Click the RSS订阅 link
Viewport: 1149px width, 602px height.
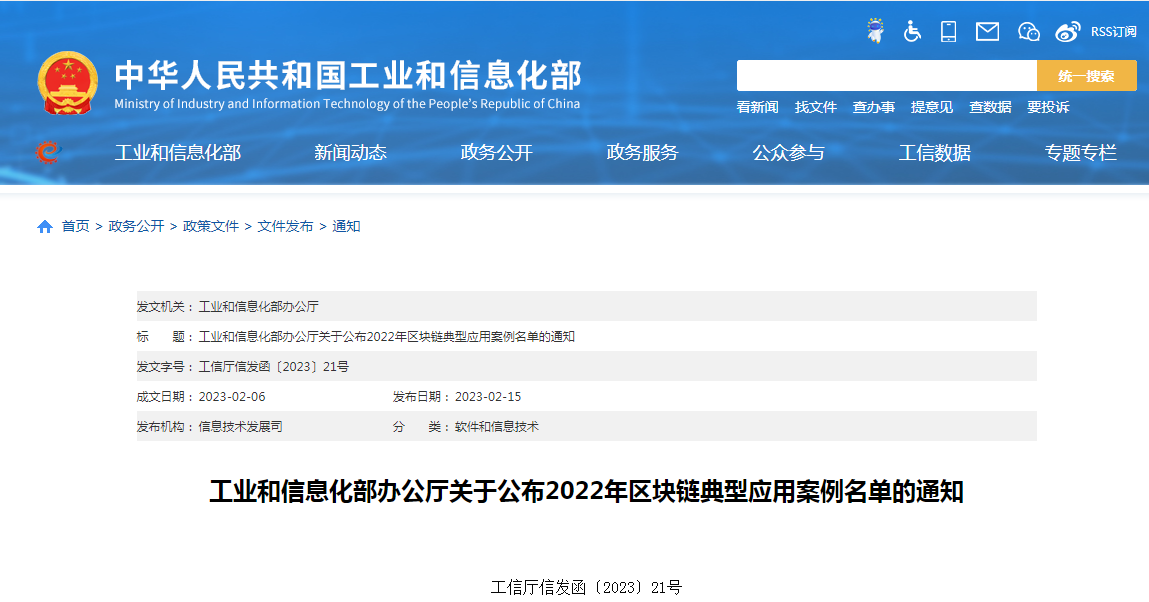click(x=1113, y=31)
